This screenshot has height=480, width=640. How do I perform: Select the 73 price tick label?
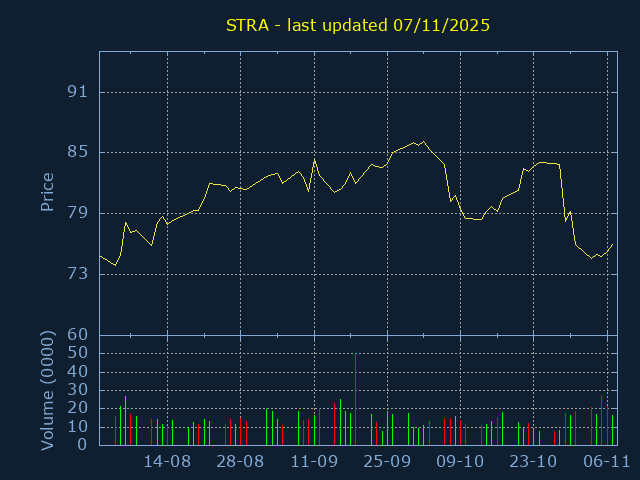click(78, 273)
